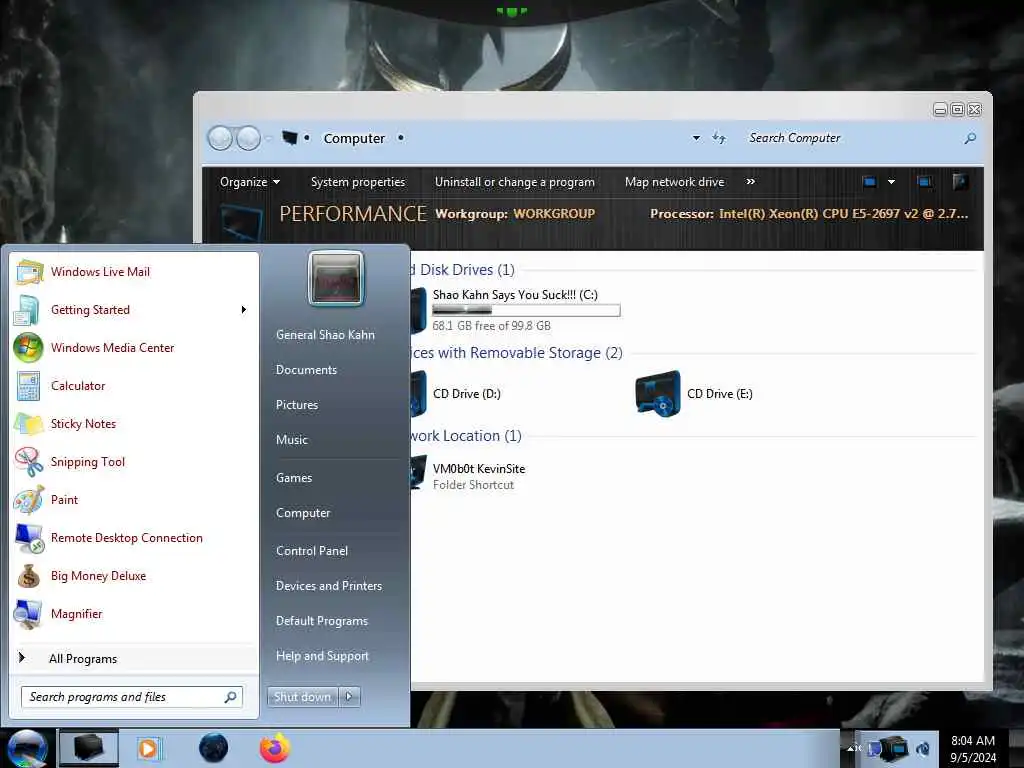Open Default Programs
The image size is (1024, 768).
tap(321, 621)
